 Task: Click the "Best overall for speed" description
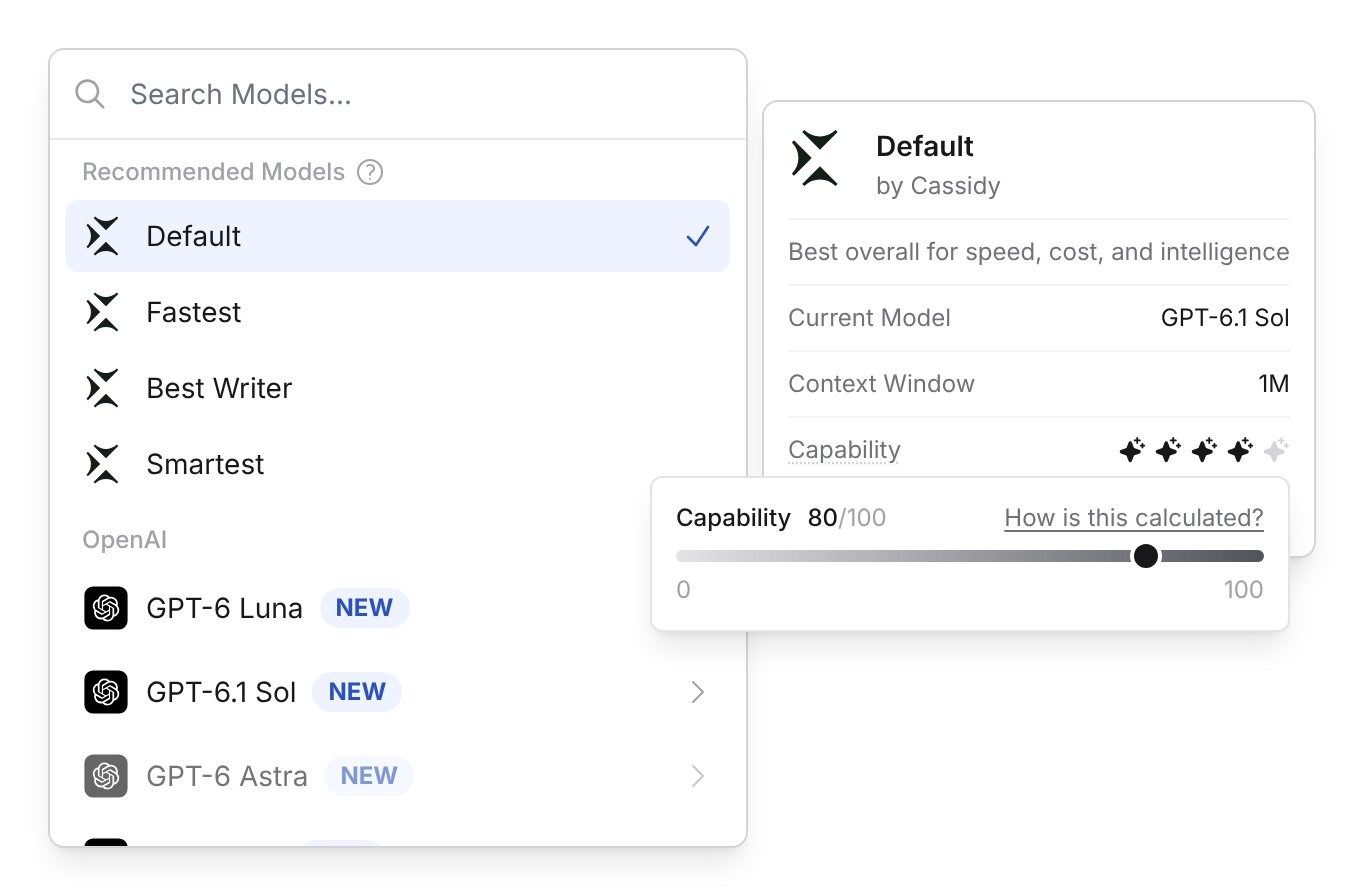[1039, 252]
